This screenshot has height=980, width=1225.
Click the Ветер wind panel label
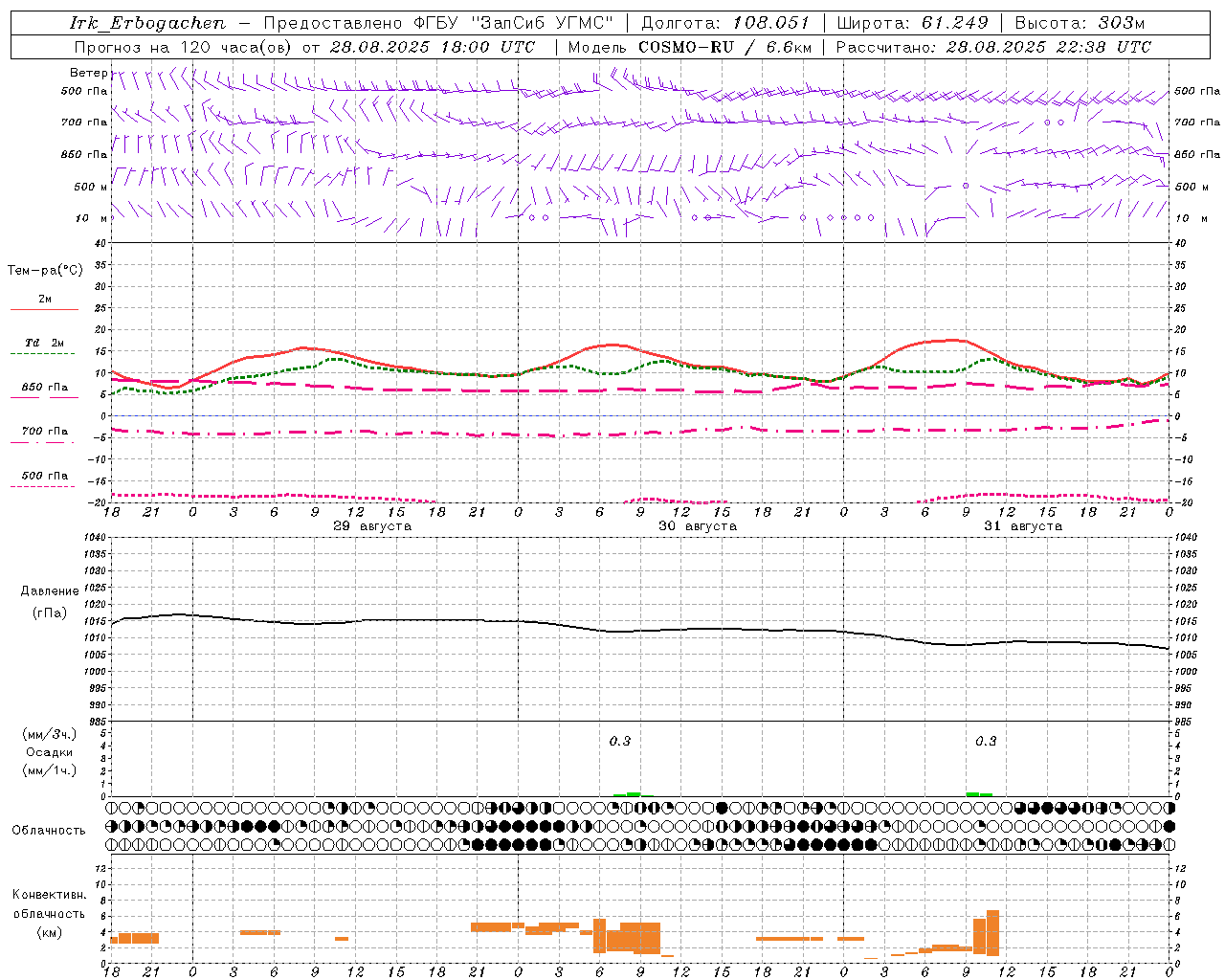tap(88, 73)
